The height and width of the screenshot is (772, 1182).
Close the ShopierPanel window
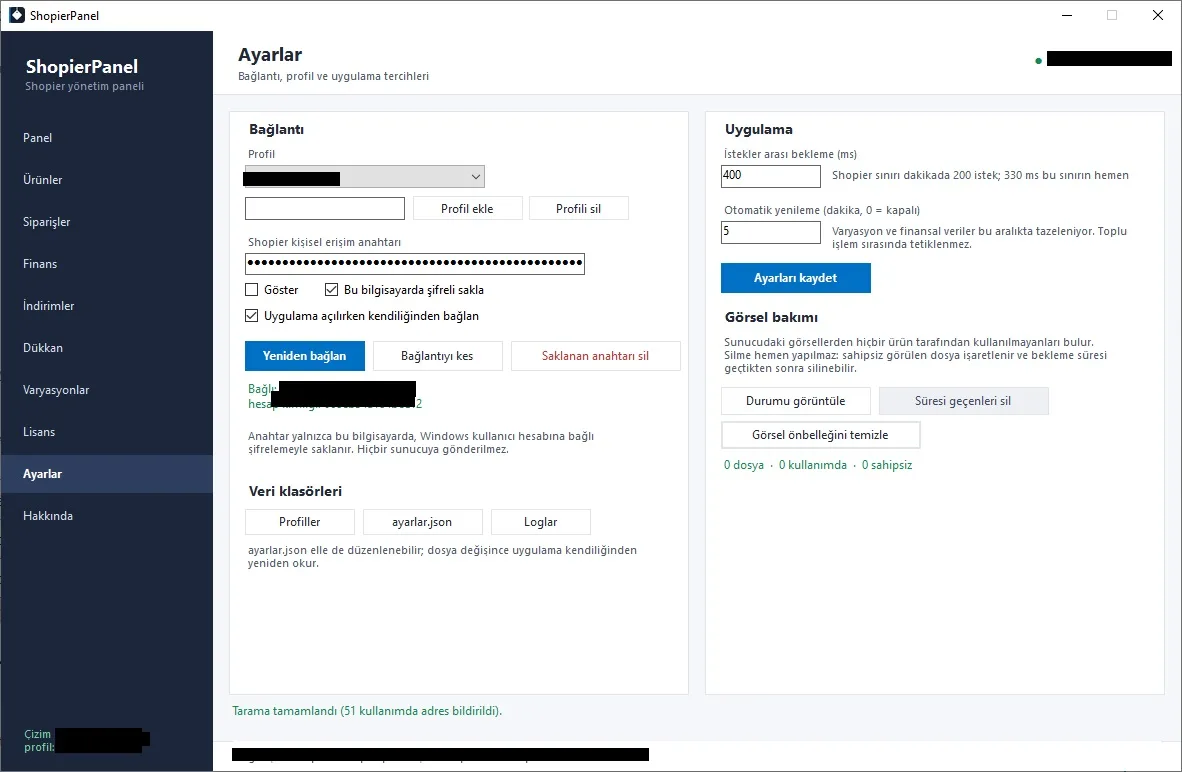(x=1158, y=15)
